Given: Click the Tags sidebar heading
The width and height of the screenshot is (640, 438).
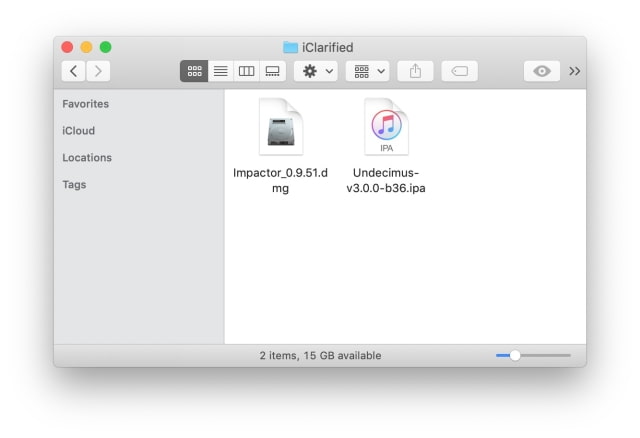Looking at the screenshot, I should (x=74, y=185).
